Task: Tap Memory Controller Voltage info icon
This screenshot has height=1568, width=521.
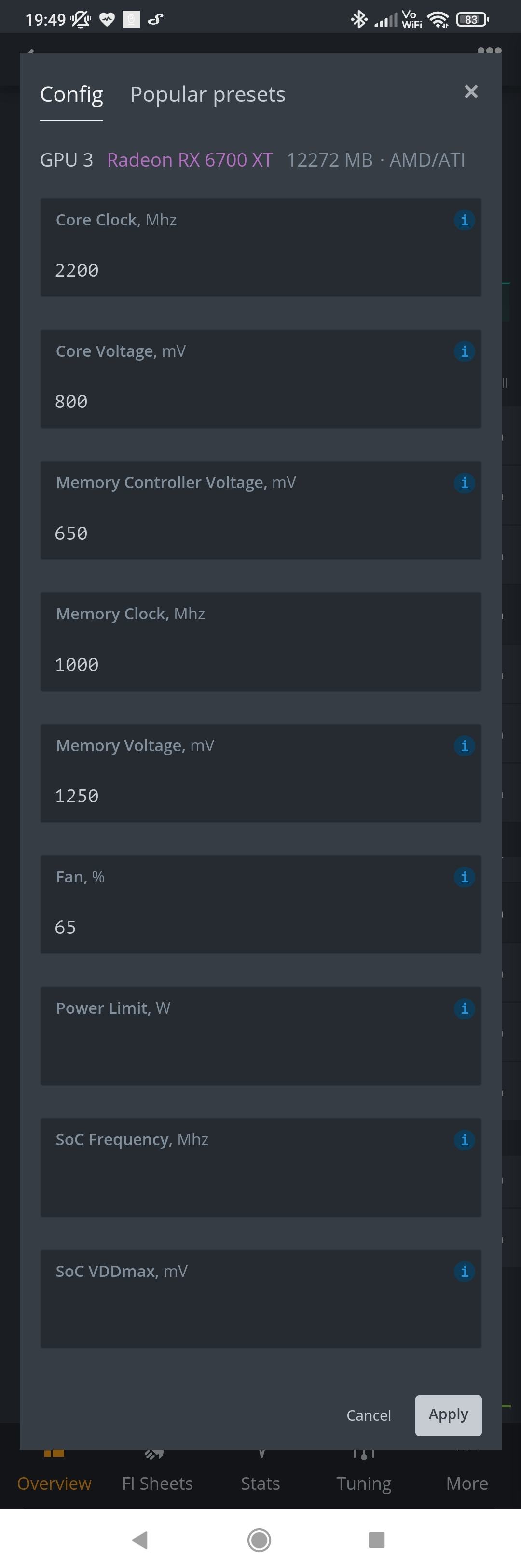Action: point(464,483)
